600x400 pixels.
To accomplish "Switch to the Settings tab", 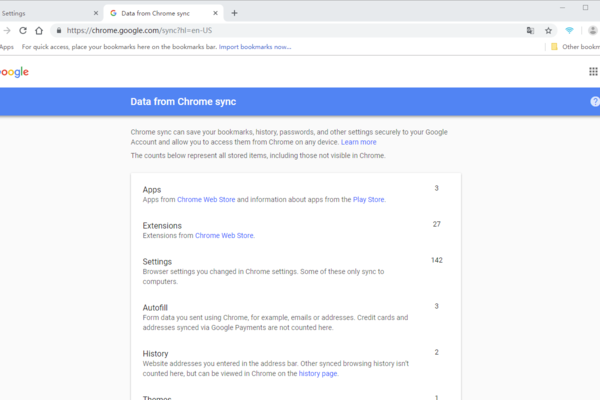I will [48, 13].
